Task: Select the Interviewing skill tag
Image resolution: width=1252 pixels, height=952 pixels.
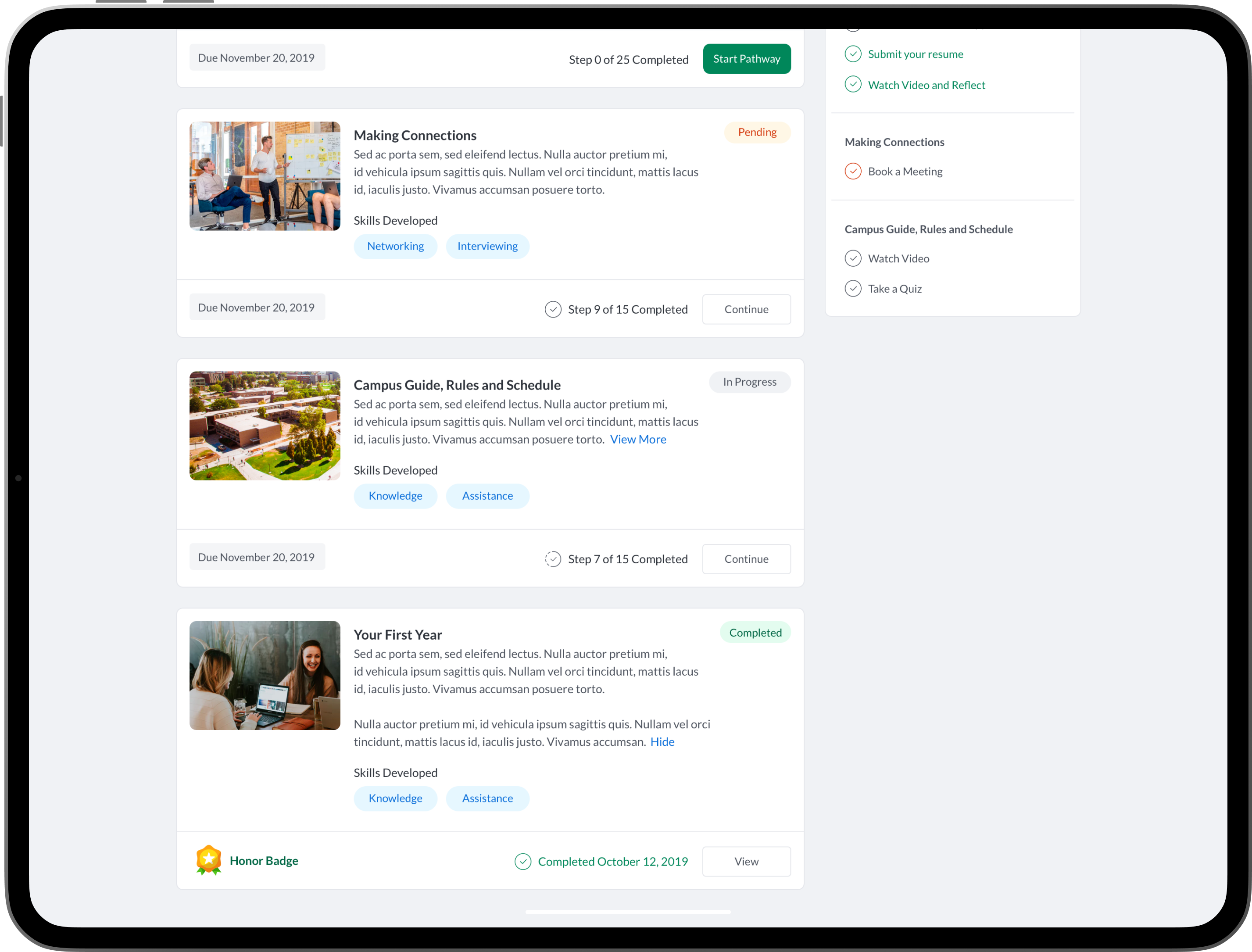Action: tap(487, 246)
